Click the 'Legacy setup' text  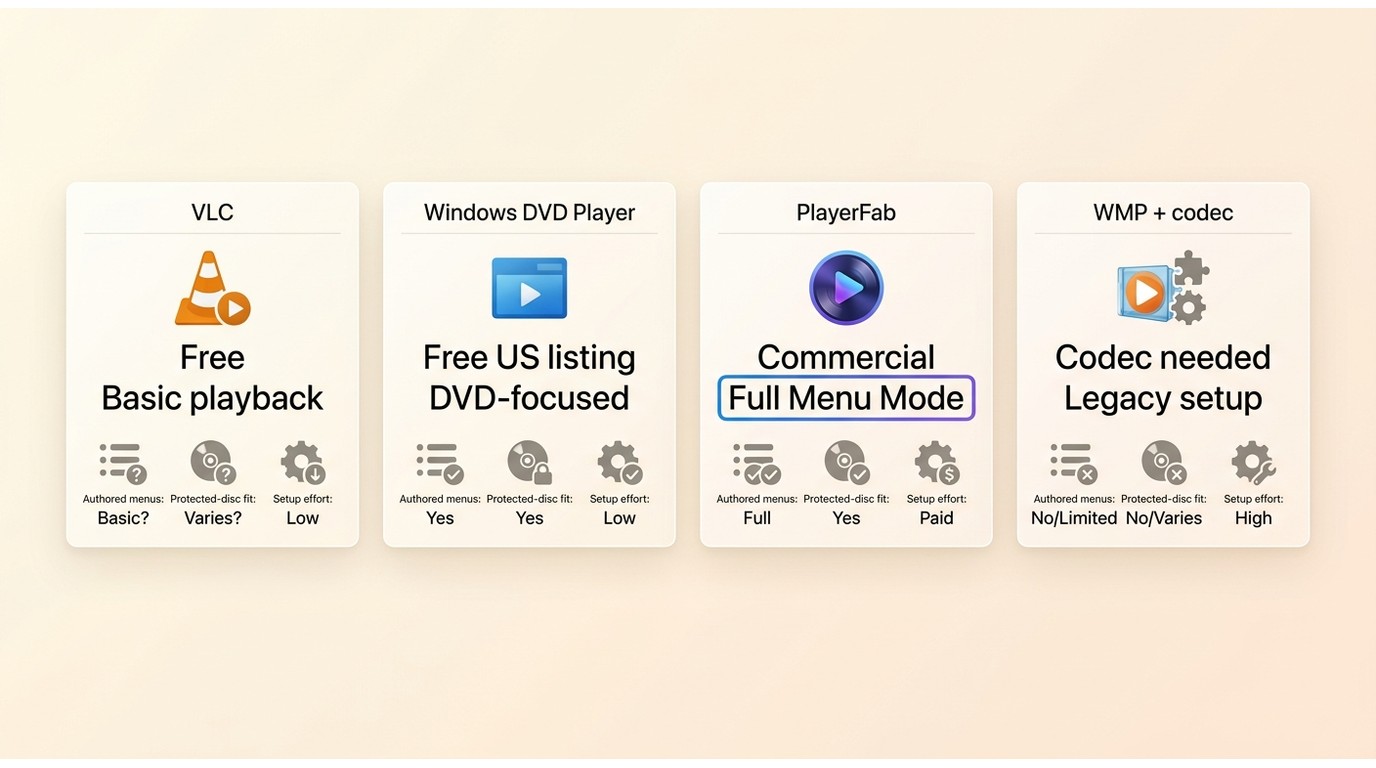pos(1163,398)
